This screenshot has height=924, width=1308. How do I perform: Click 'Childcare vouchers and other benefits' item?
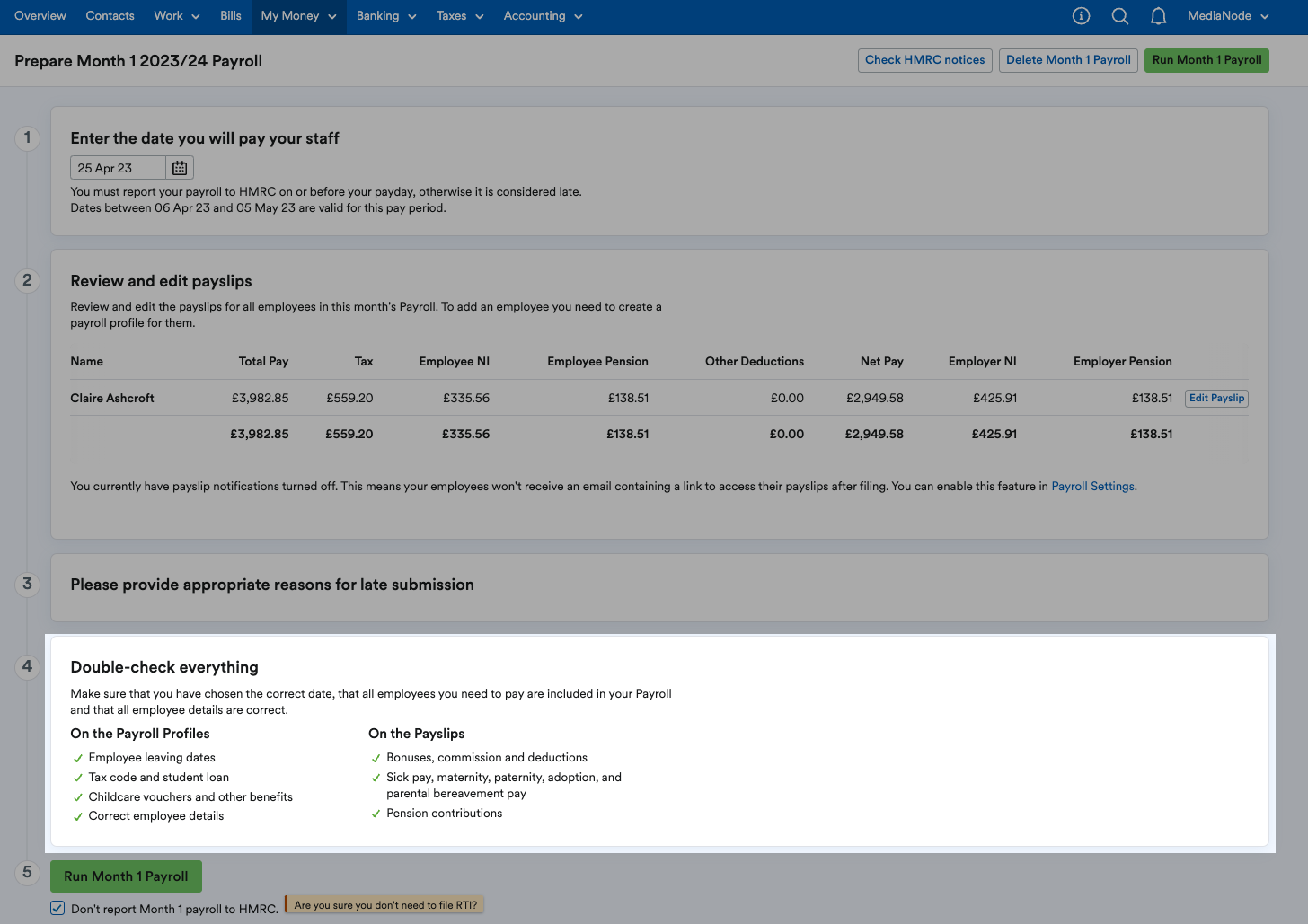tap(190, 797)
